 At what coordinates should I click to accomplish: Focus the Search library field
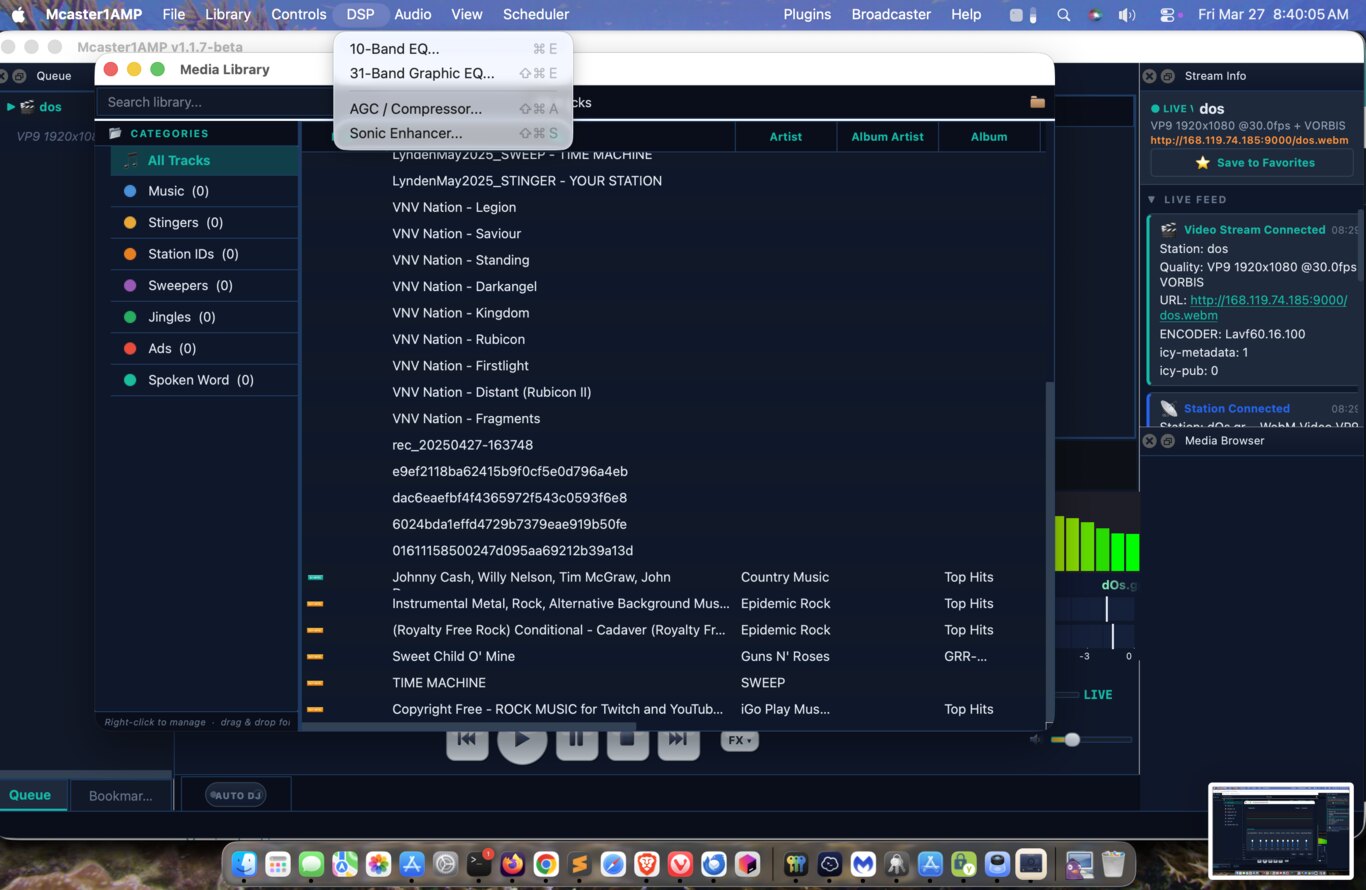[215, 102]
